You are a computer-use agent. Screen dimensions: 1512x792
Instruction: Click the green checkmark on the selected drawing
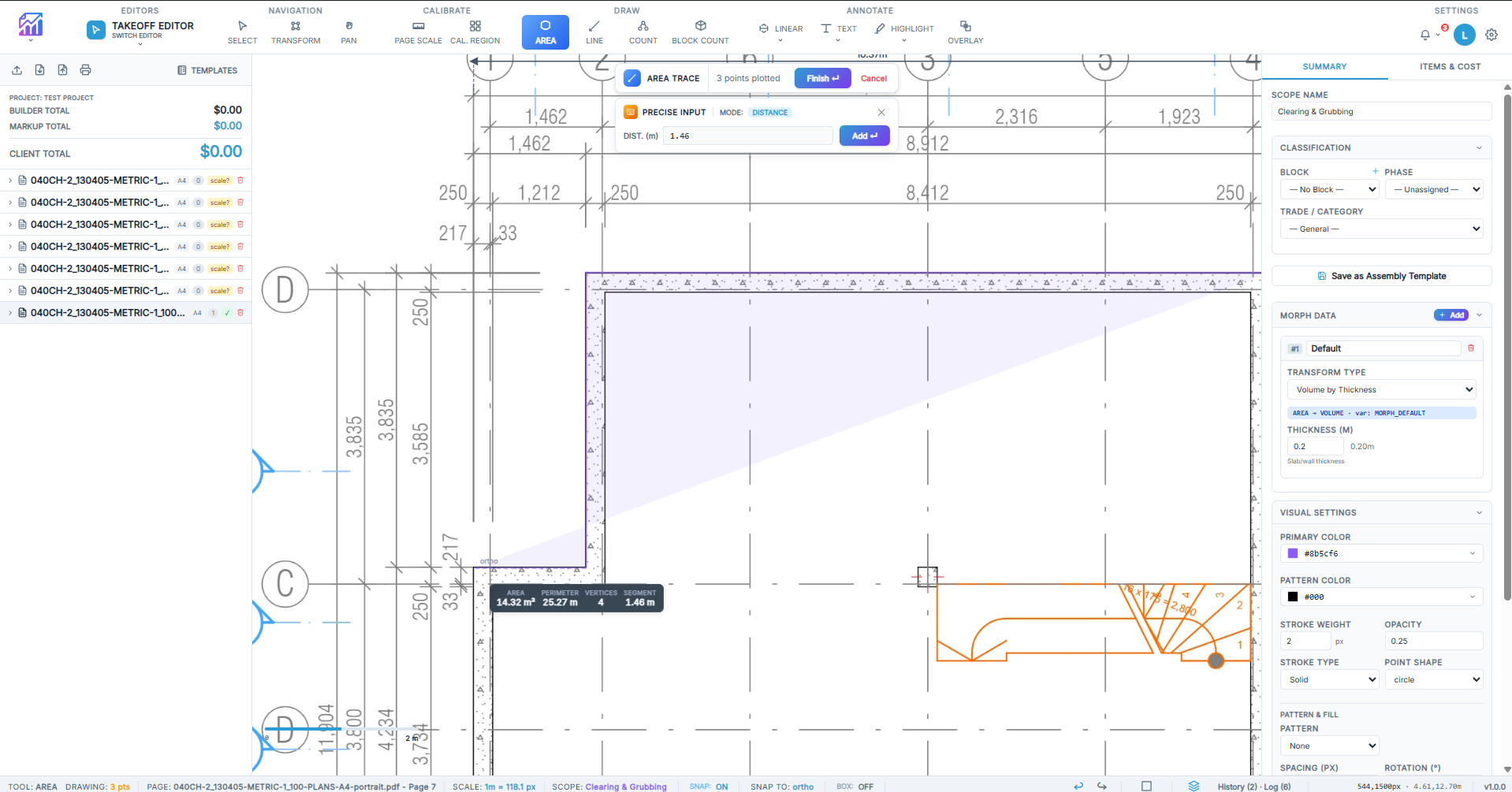pyautogui.click(x=228, y=313)
